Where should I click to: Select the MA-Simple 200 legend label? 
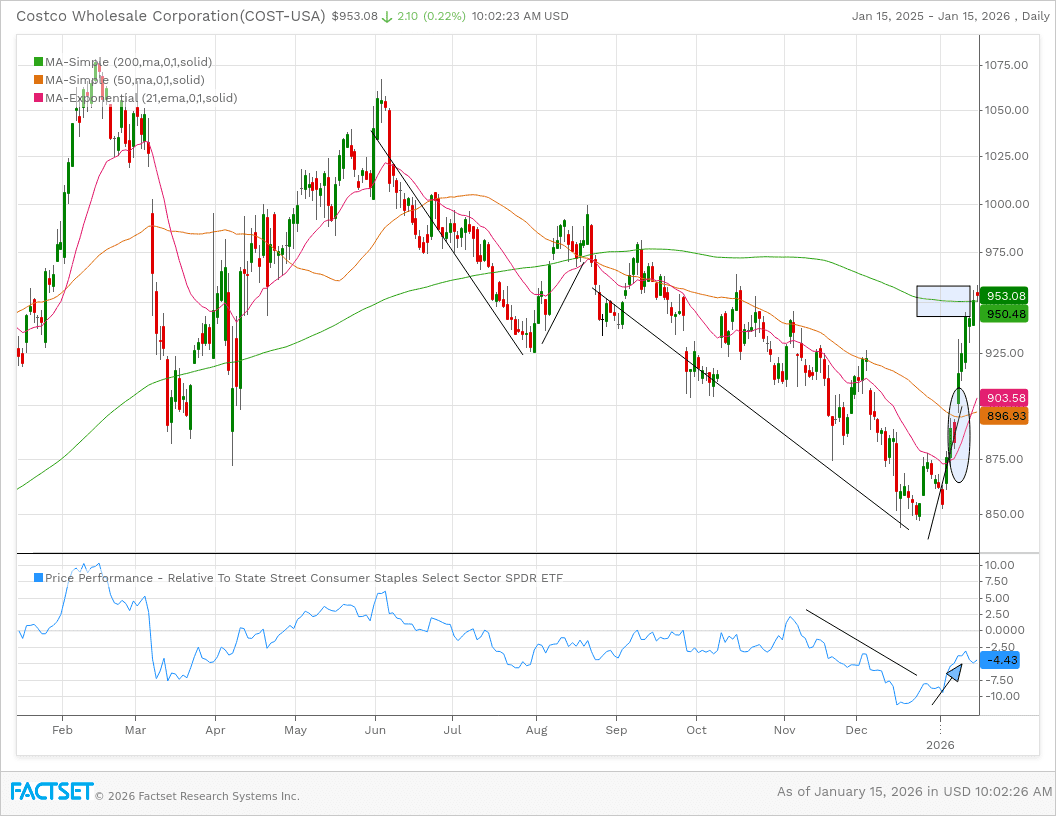(x=128, y=62)
